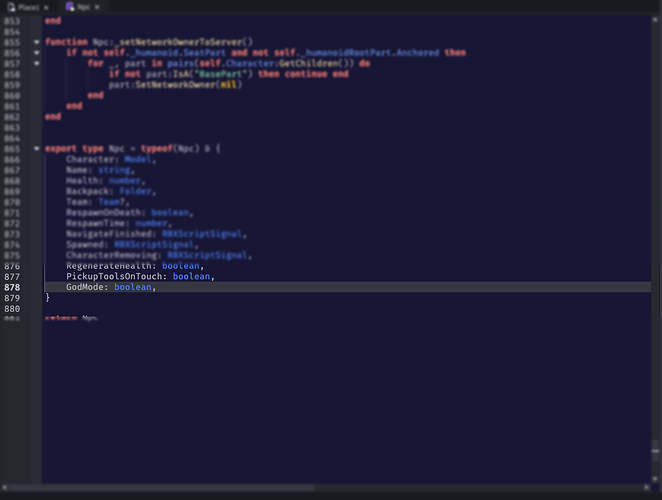
Task: Click 'boolean' on the PickupToolsOnTouch line
Action: (x=191, y=277)
